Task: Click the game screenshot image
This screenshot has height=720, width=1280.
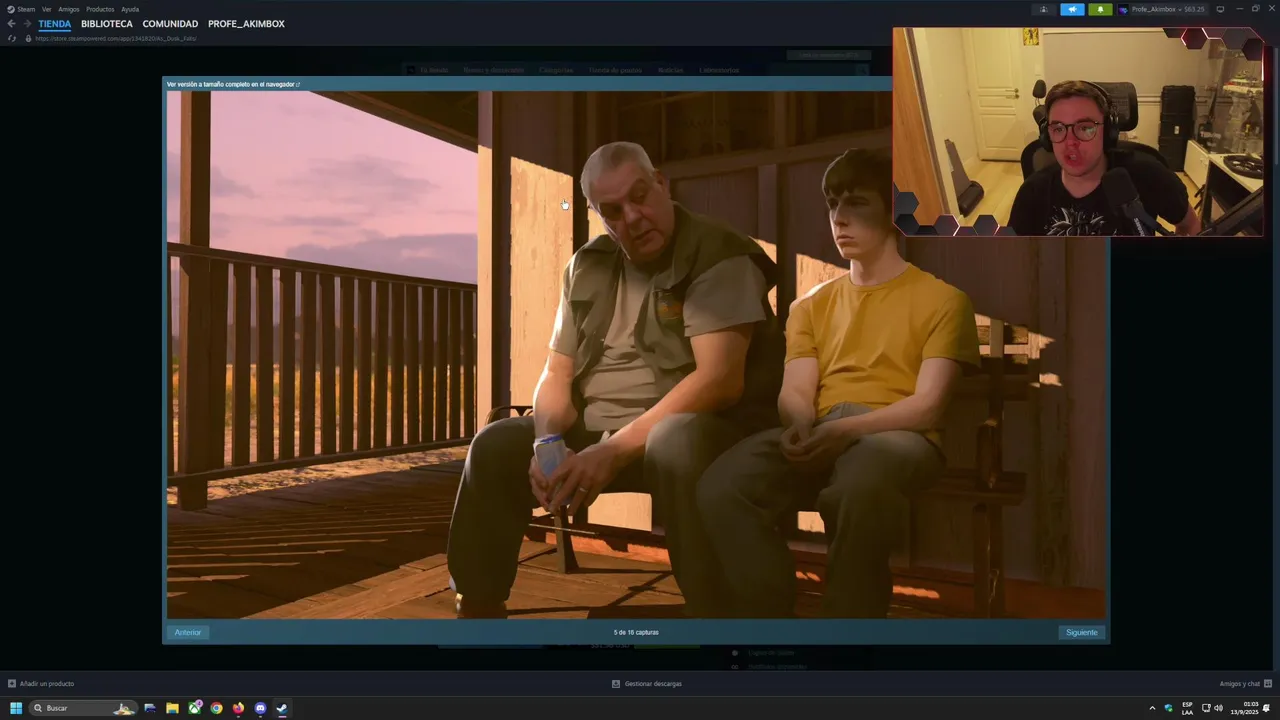Action: [636, 355]
